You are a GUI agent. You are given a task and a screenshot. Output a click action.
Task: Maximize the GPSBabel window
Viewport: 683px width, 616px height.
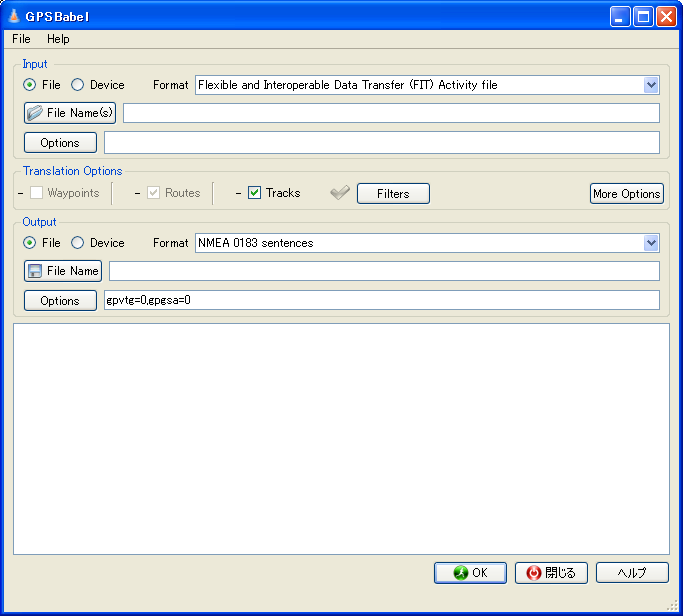click(x=643, y=15)
